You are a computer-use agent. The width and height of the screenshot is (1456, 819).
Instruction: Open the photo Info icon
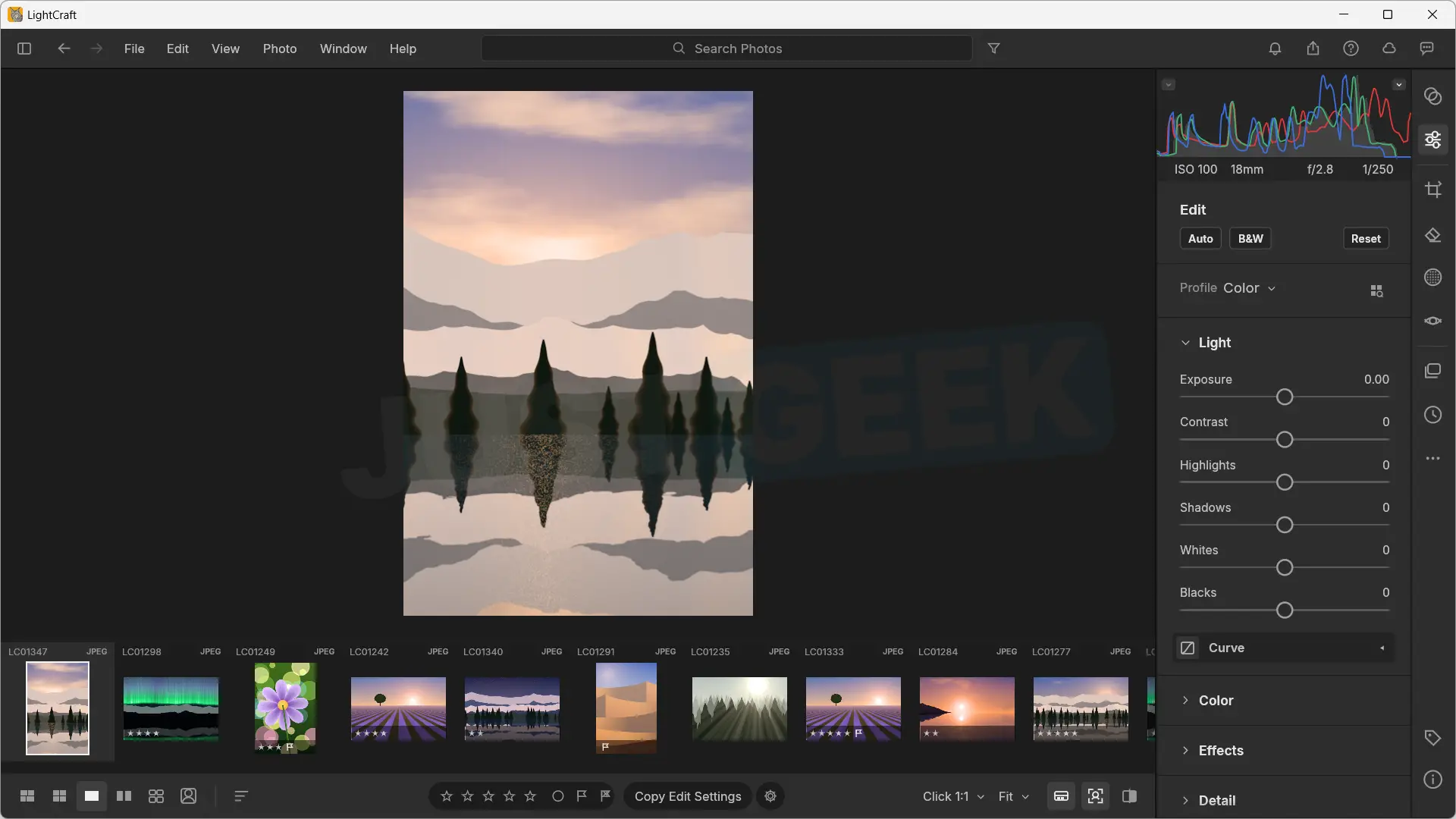(x=1432, y=780)
